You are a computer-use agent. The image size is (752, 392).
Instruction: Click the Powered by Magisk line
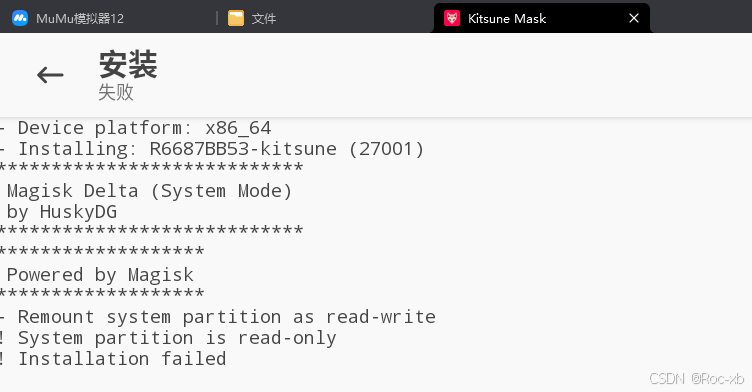pyautogui.click(x=100, y=275)
